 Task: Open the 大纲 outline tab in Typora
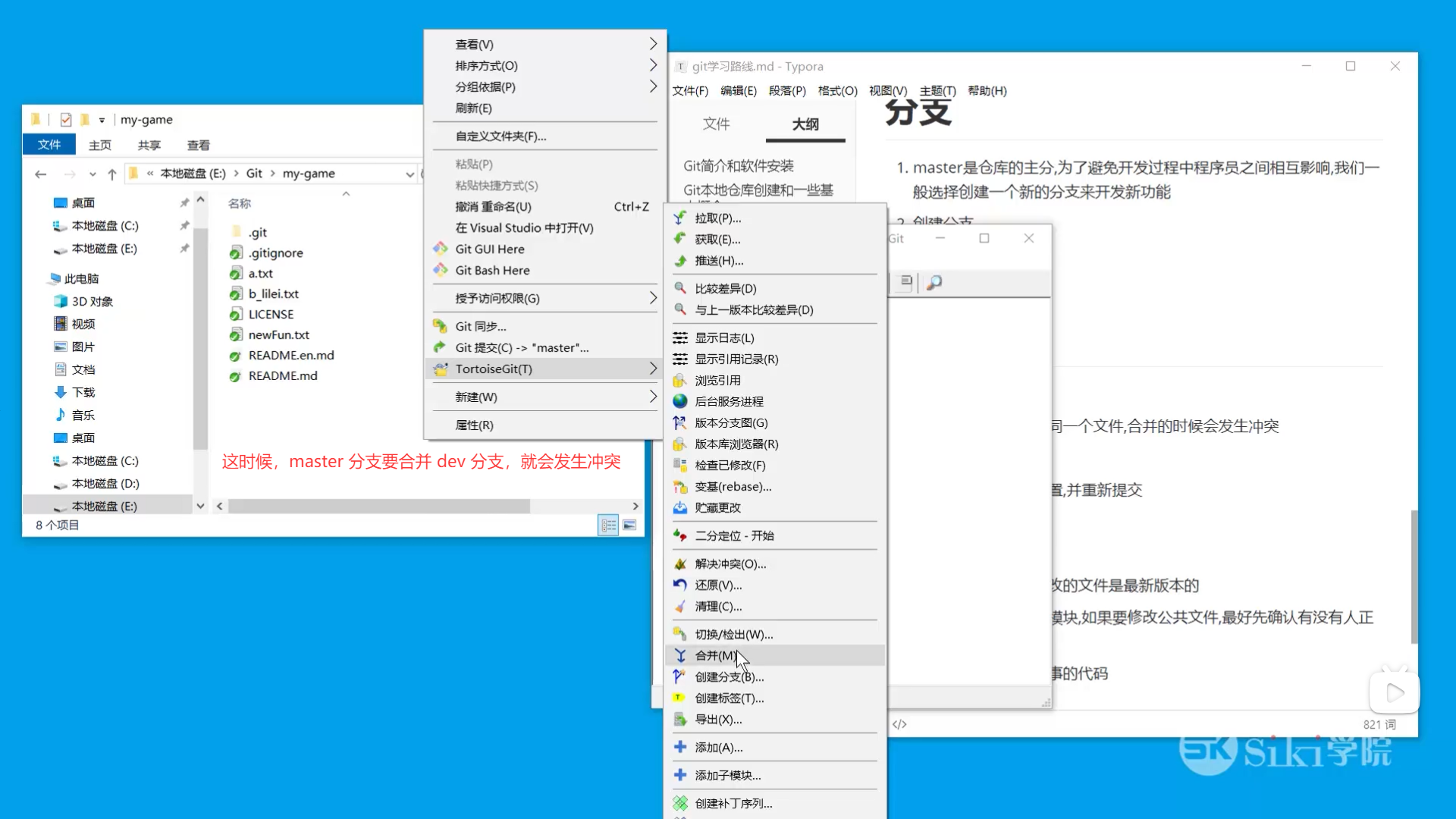pyautogui.click(x=805, y=124)
